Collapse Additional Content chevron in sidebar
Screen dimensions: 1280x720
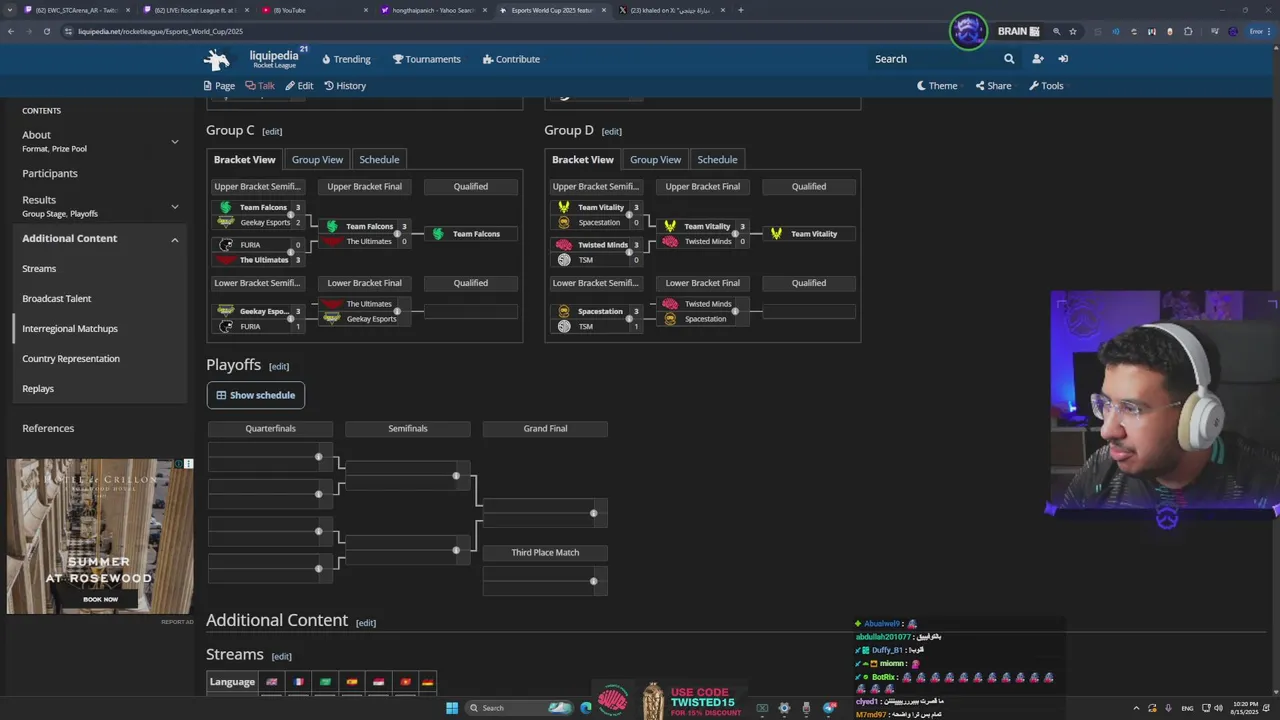[175, 239]
